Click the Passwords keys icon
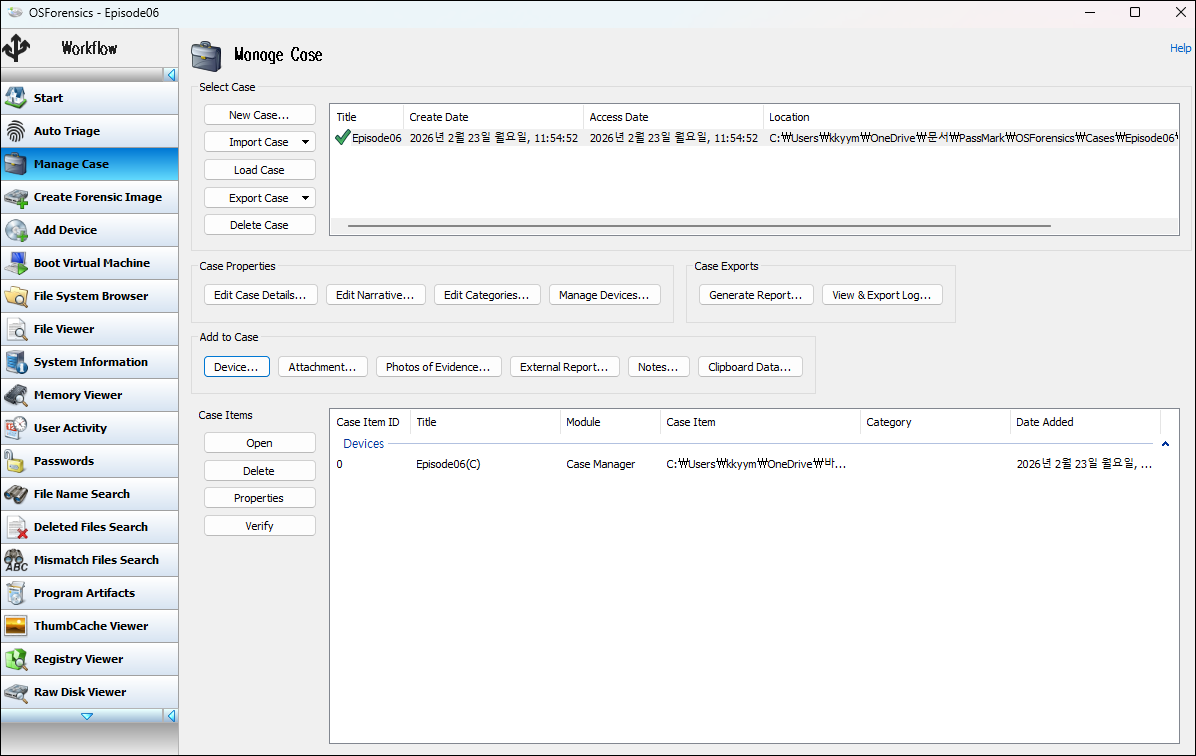This screenshot has width=1196, height=756. pyautogui.click(x=15, y=461)
